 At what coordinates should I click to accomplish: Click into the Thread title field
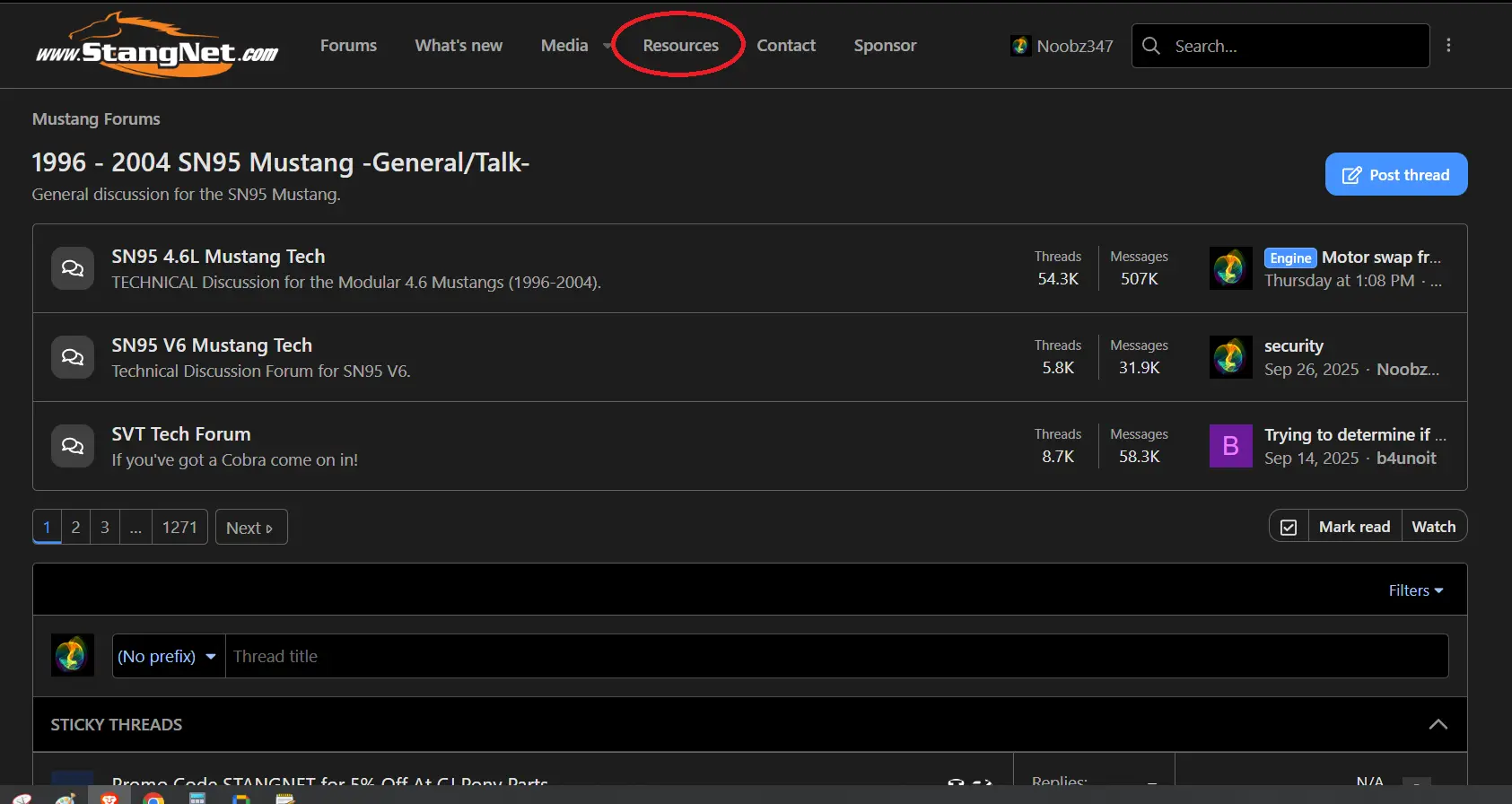(836, 656)
